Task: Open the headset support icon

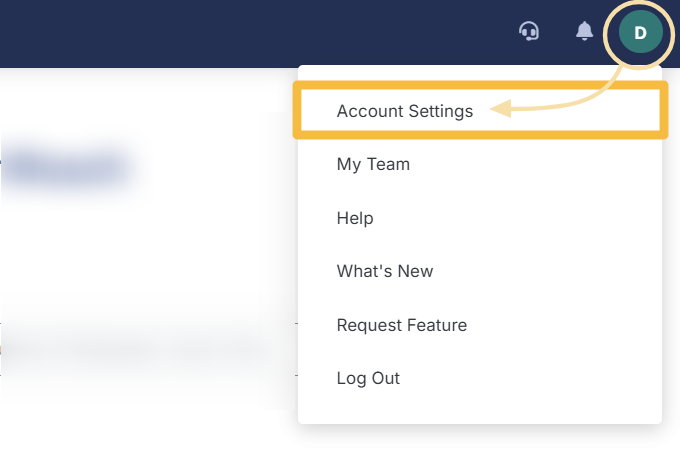Action: click(x=529, y=32)
